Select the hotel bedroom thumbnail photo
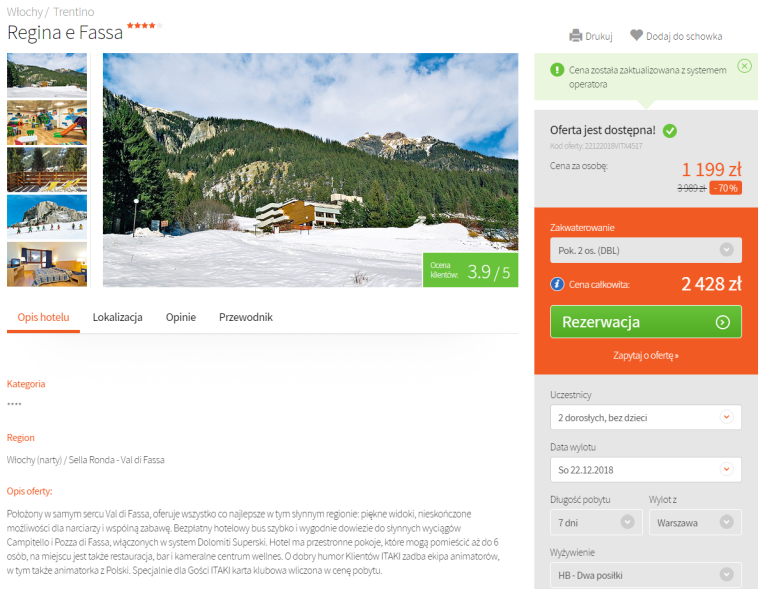The image size is (760, 589). [x=47, y=264]
